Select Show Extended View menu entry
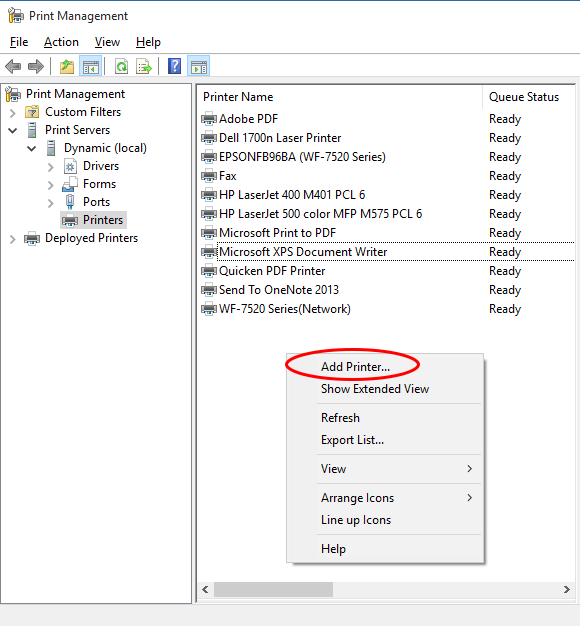The width and height of the screenshot is (580, 626). pos(375,389)
